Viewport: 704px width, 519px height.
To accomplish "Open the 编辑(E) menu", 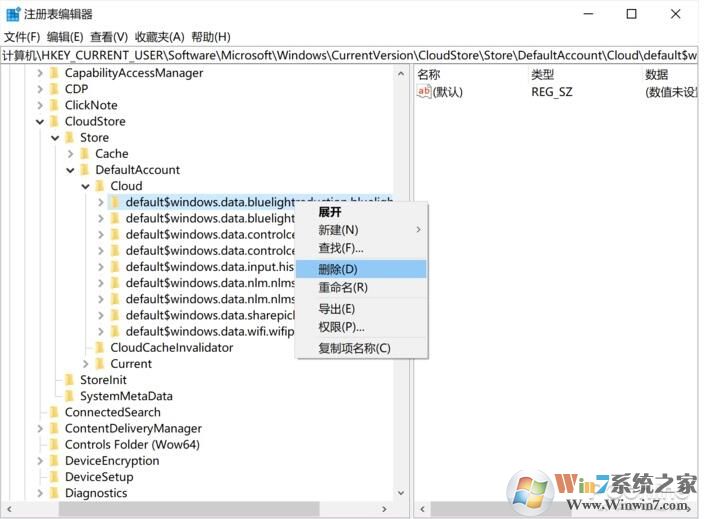I will (65, 37).
